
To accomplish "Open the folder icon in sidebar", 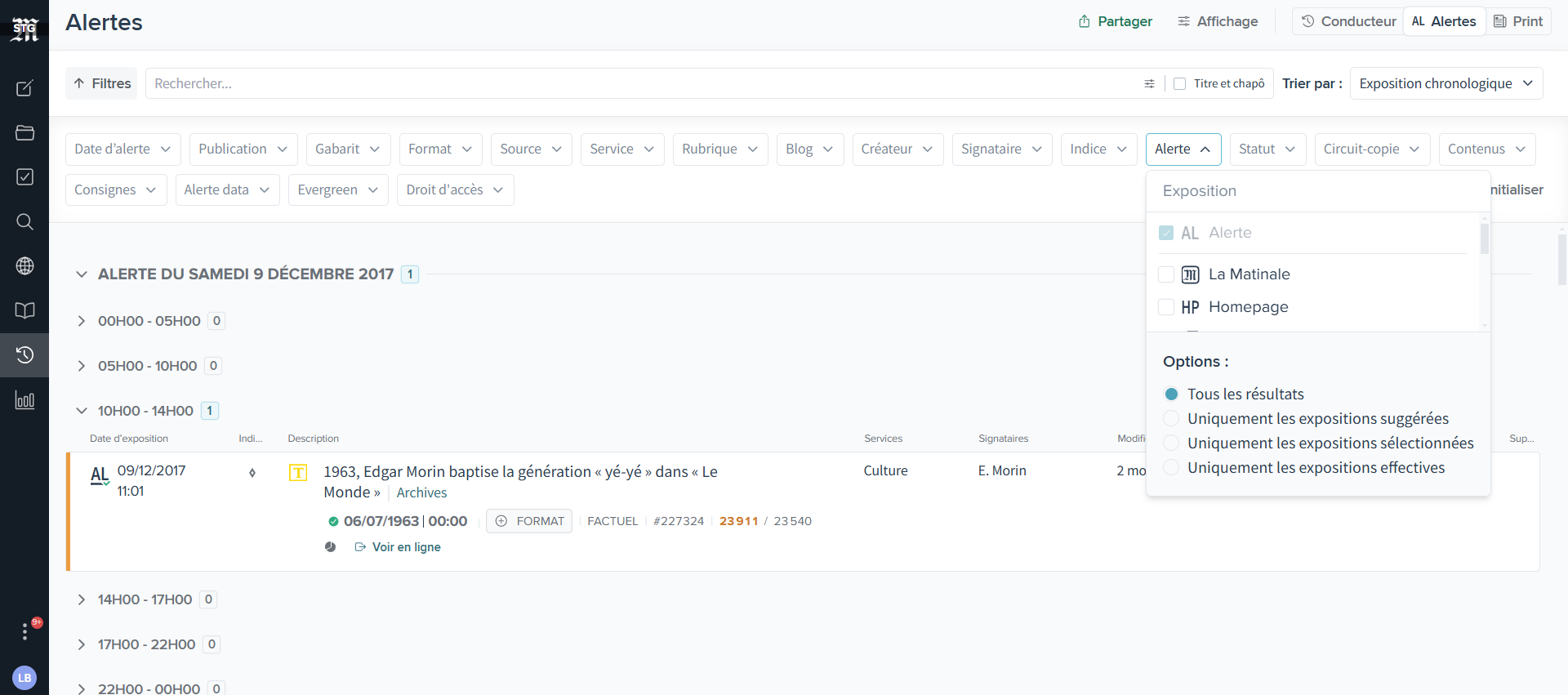I will click(24, 133).
